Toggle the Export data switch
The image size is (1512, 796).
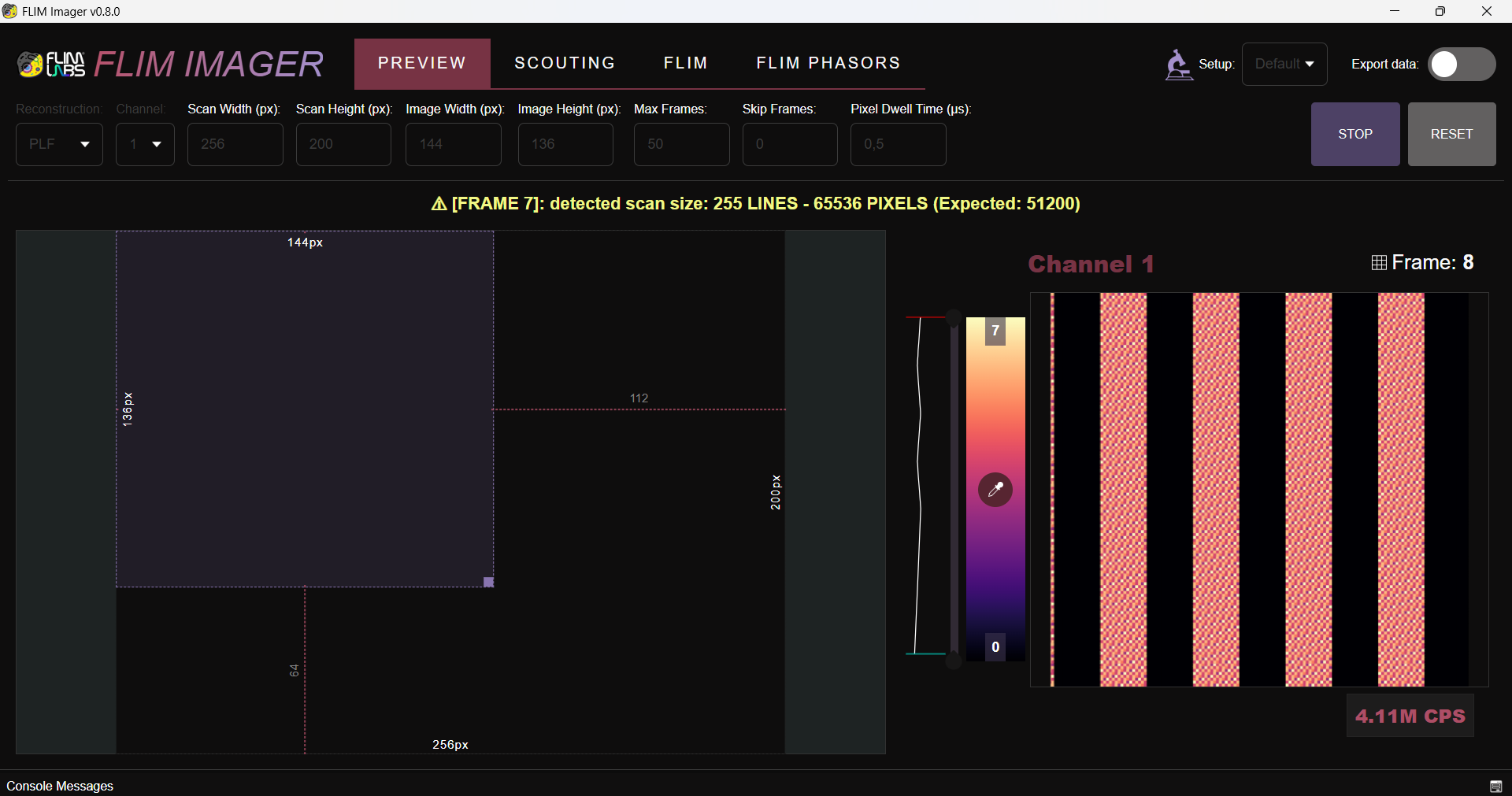(x=1462, y=65)
